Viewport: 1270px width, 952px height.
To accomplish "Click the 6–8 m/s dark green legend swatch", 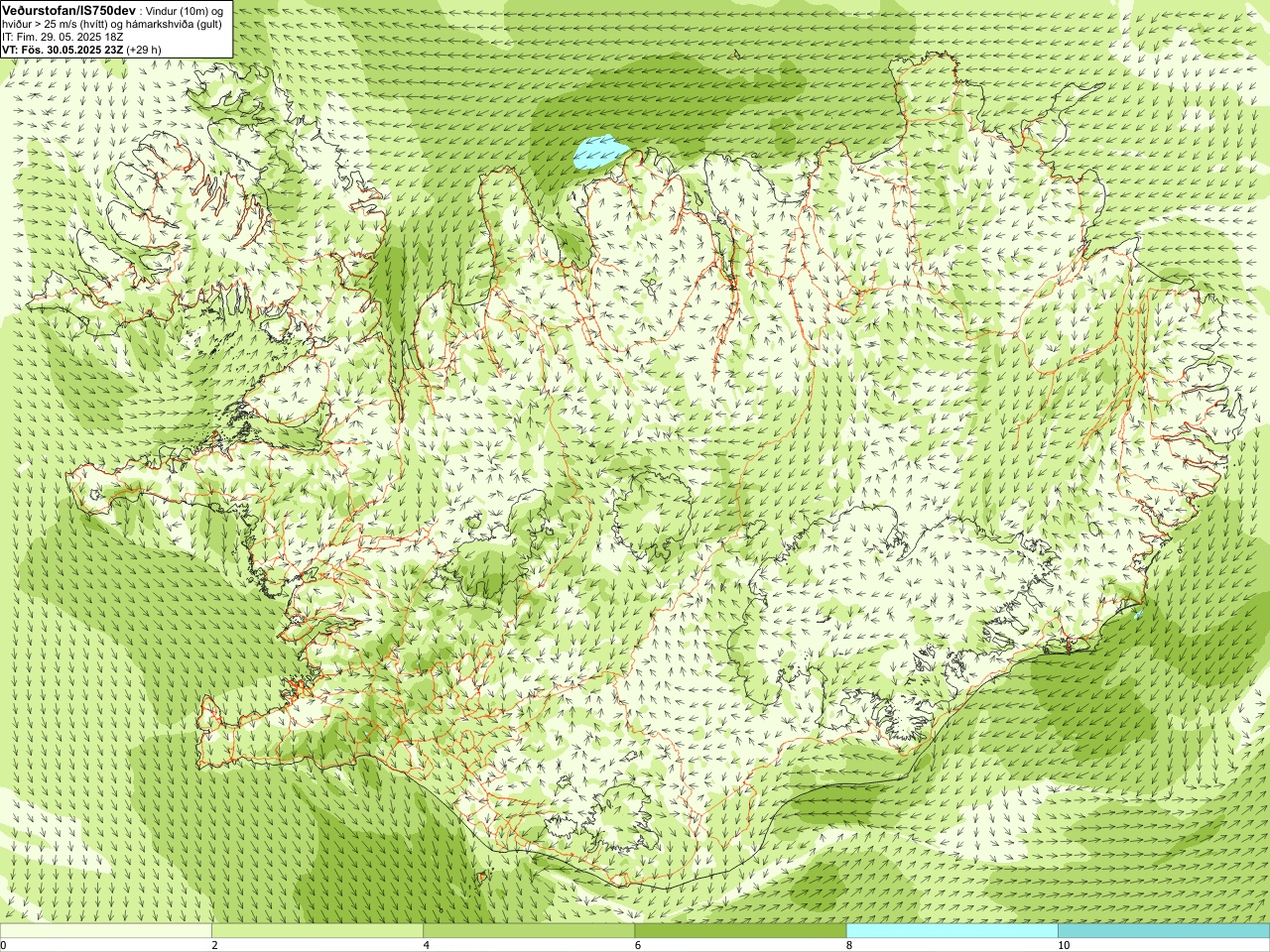I will 740,931.
